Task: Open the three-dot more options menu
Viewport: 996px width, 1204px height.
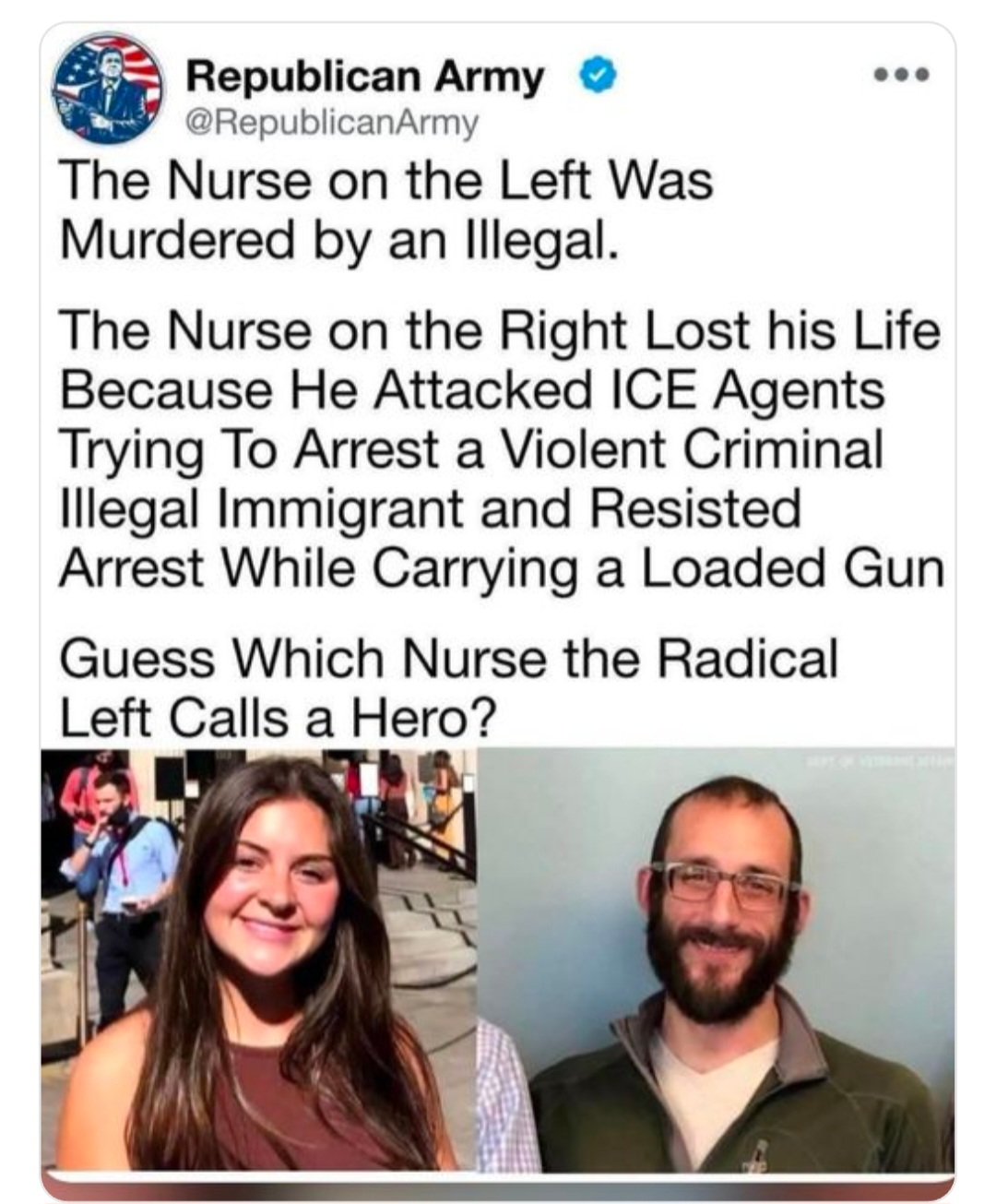Action: click(903, 74)
